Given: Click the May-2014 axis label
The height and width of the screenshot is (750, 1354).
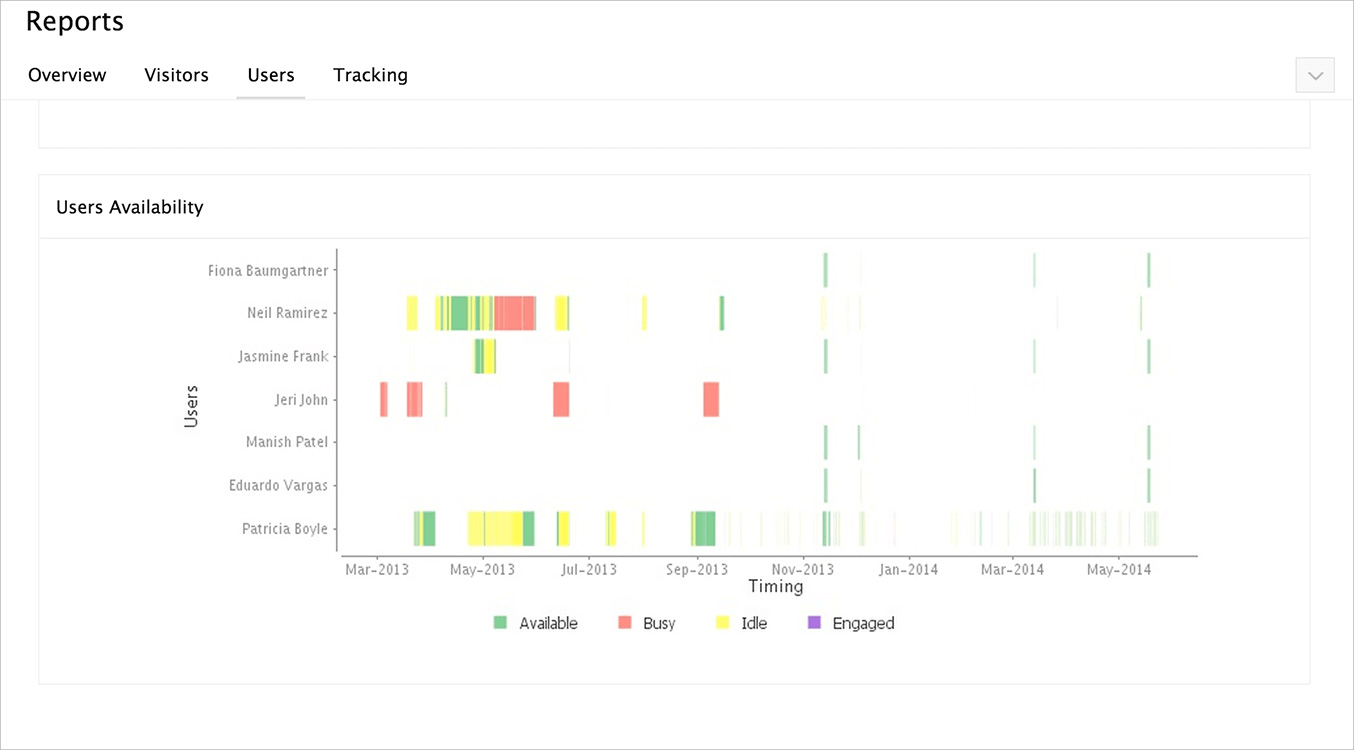Looking at the screenshot, I should pos(1118,570).
